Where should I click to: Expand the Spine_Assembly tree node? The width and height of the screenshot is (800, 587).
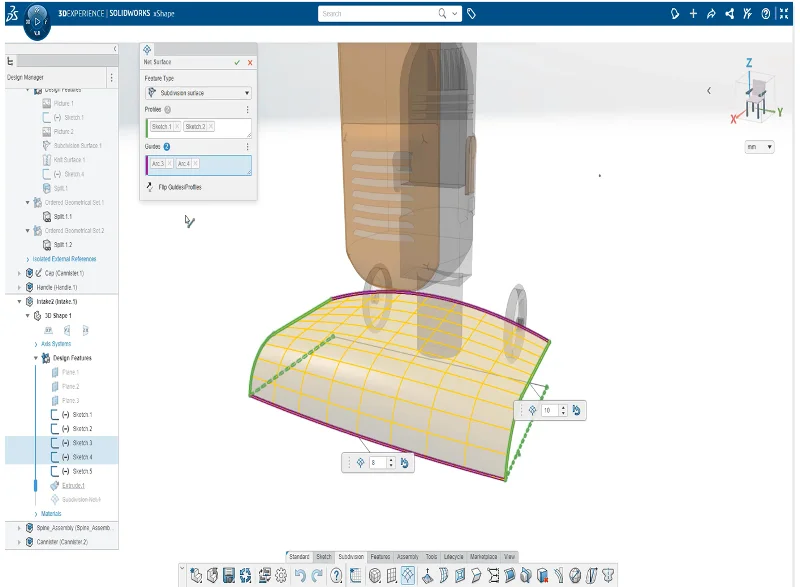tap(19, 527)
